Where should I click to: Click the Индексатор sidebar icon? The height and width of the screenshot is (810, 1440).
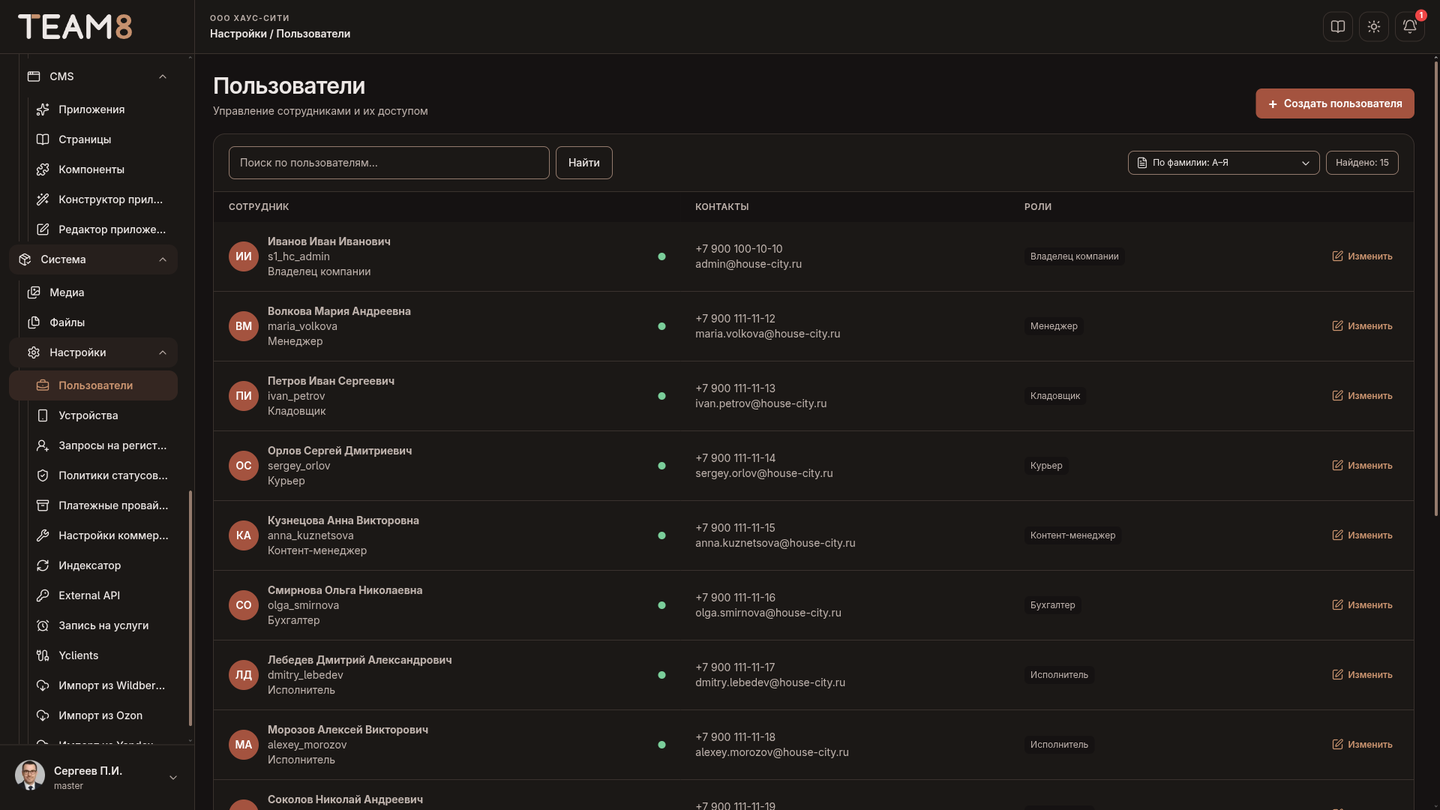43,565
